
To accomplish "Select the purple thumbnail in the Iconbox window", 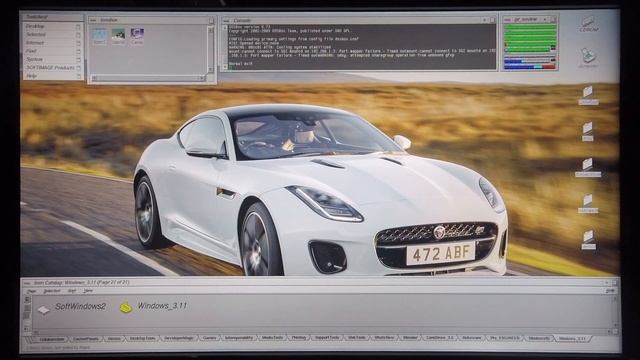I will tap(137, 36).
